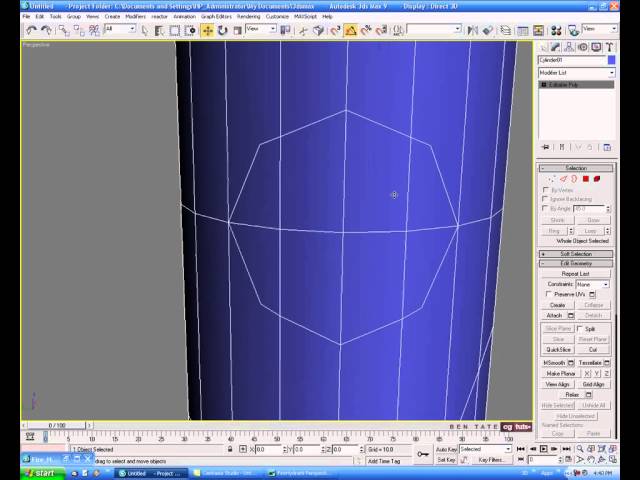Viewport: 640px width, 480px height.
Task: Expand the Soft Selection rollout
Action: tap(576, 254)
